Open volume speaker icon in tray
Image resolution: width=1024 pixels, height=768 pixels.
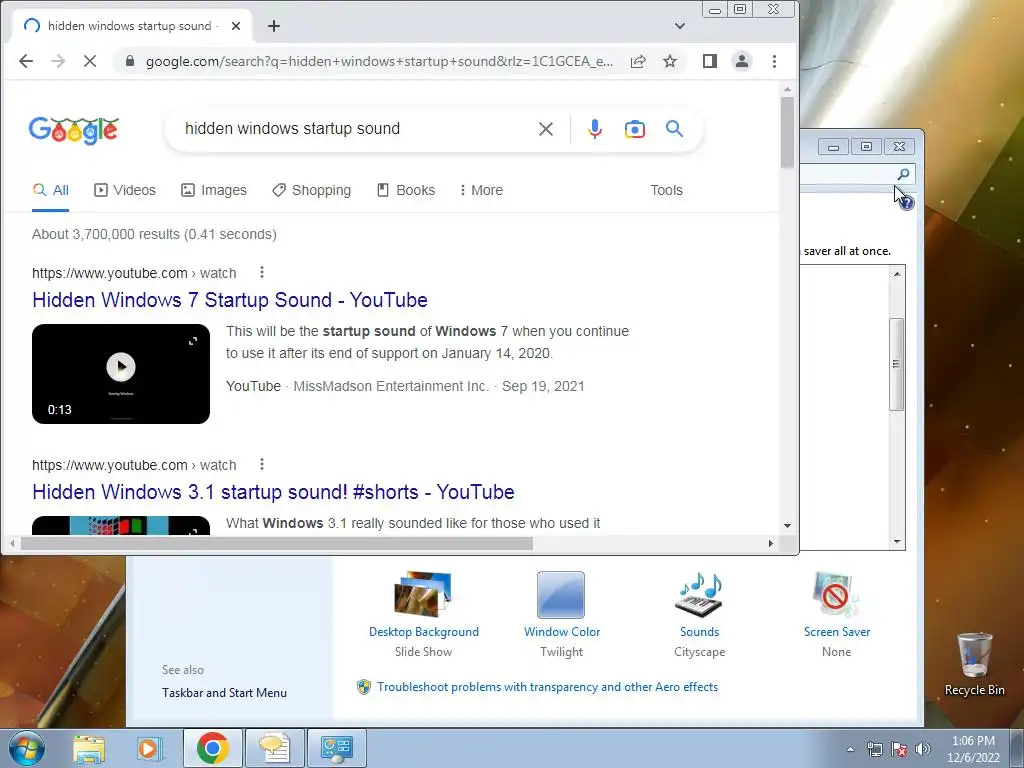click(922, 749)
